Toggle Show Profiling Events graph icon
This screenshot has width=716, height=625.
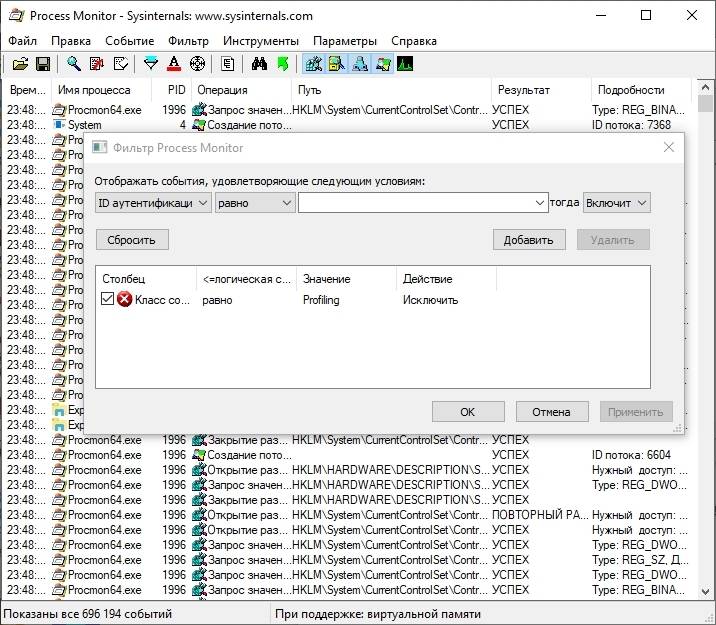click(x=405, y=64)
